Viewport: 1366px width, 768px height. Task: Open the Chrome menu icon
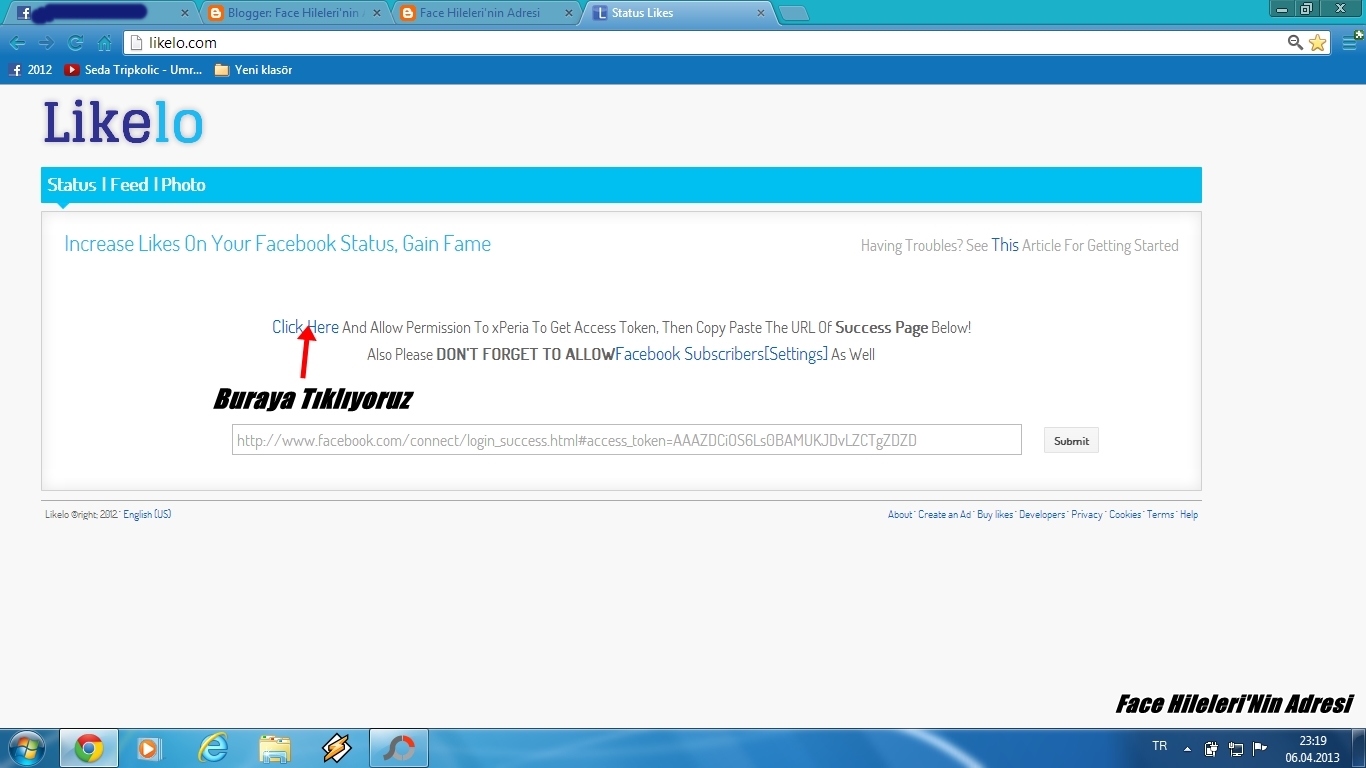[x=1350, y=42]
